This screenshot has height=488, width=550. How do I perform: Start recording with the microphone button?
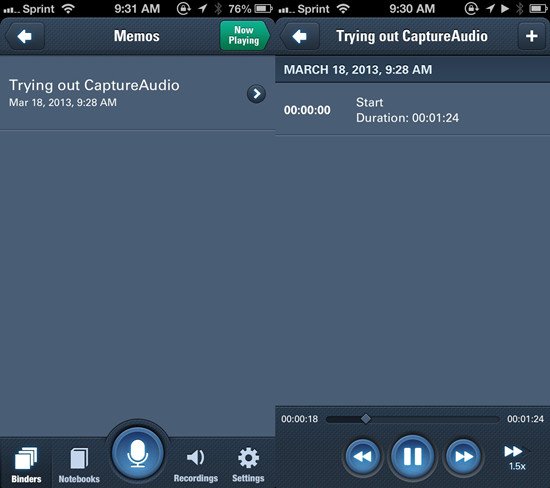point(138,453)
